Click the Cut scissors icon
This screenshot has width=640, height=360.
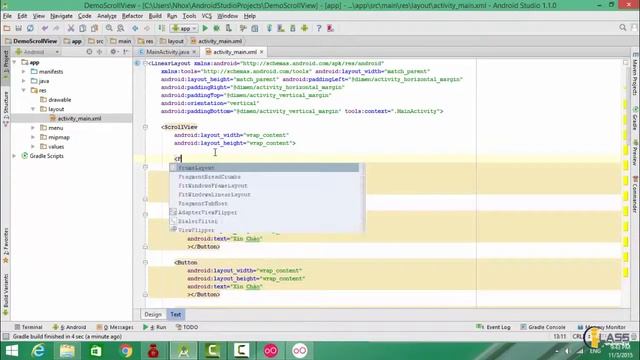[x=71, y=28]
